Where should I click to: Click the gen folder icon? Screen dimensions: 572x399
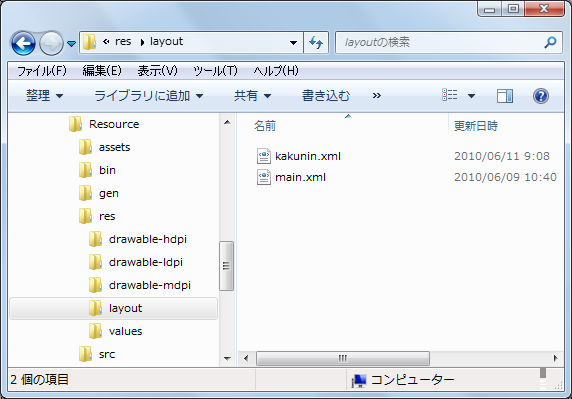click(x=85, y=193)
